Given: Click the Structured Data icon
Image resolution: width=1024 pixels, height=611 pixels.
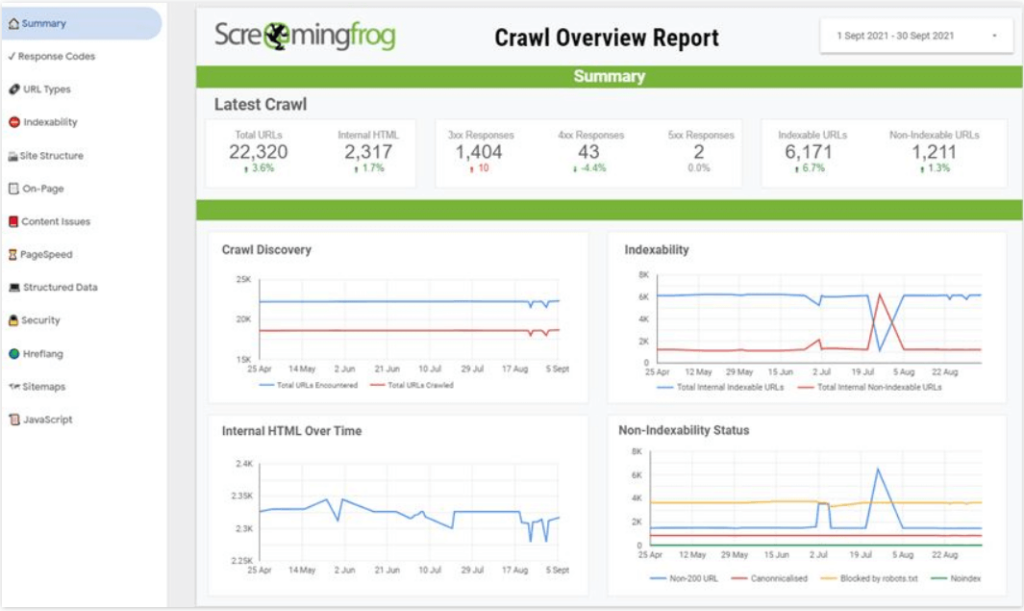Looking at the screenshot, I should pyautogui.click(x=12, y=287).
